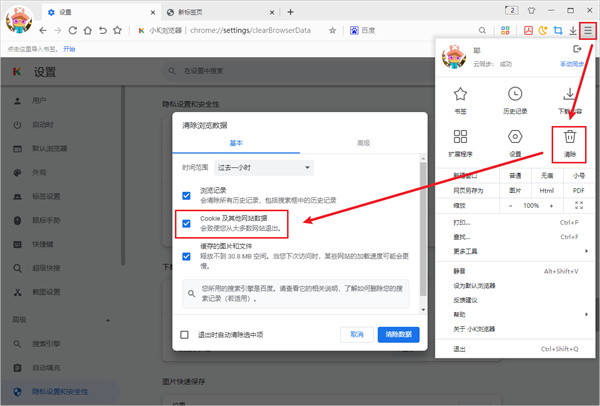Select the 设置 browser tab

pos(100,12)
